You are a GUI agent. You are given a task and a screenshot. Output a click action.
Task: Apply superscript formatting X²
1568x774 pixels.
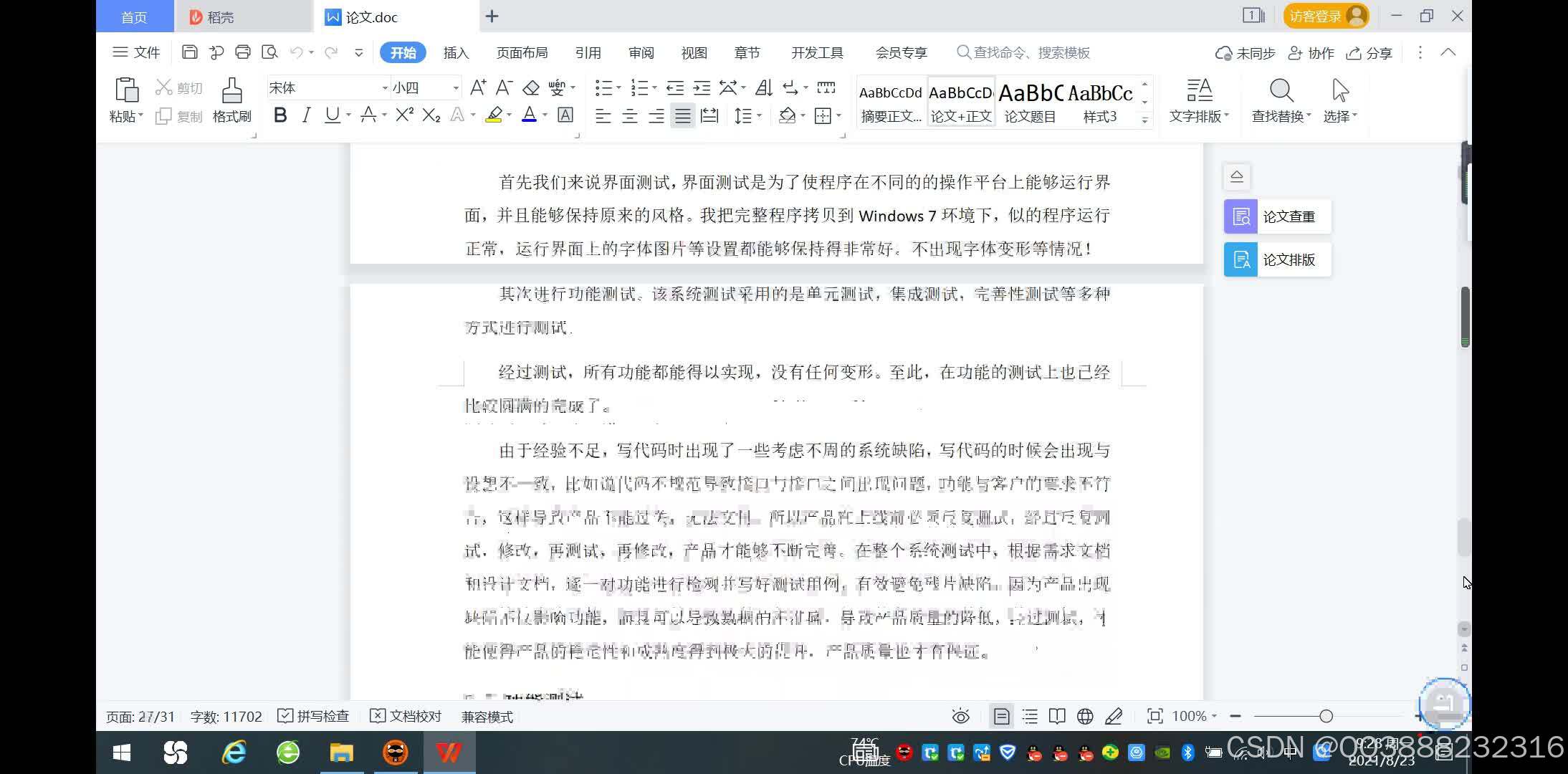(x=403, y=115)
